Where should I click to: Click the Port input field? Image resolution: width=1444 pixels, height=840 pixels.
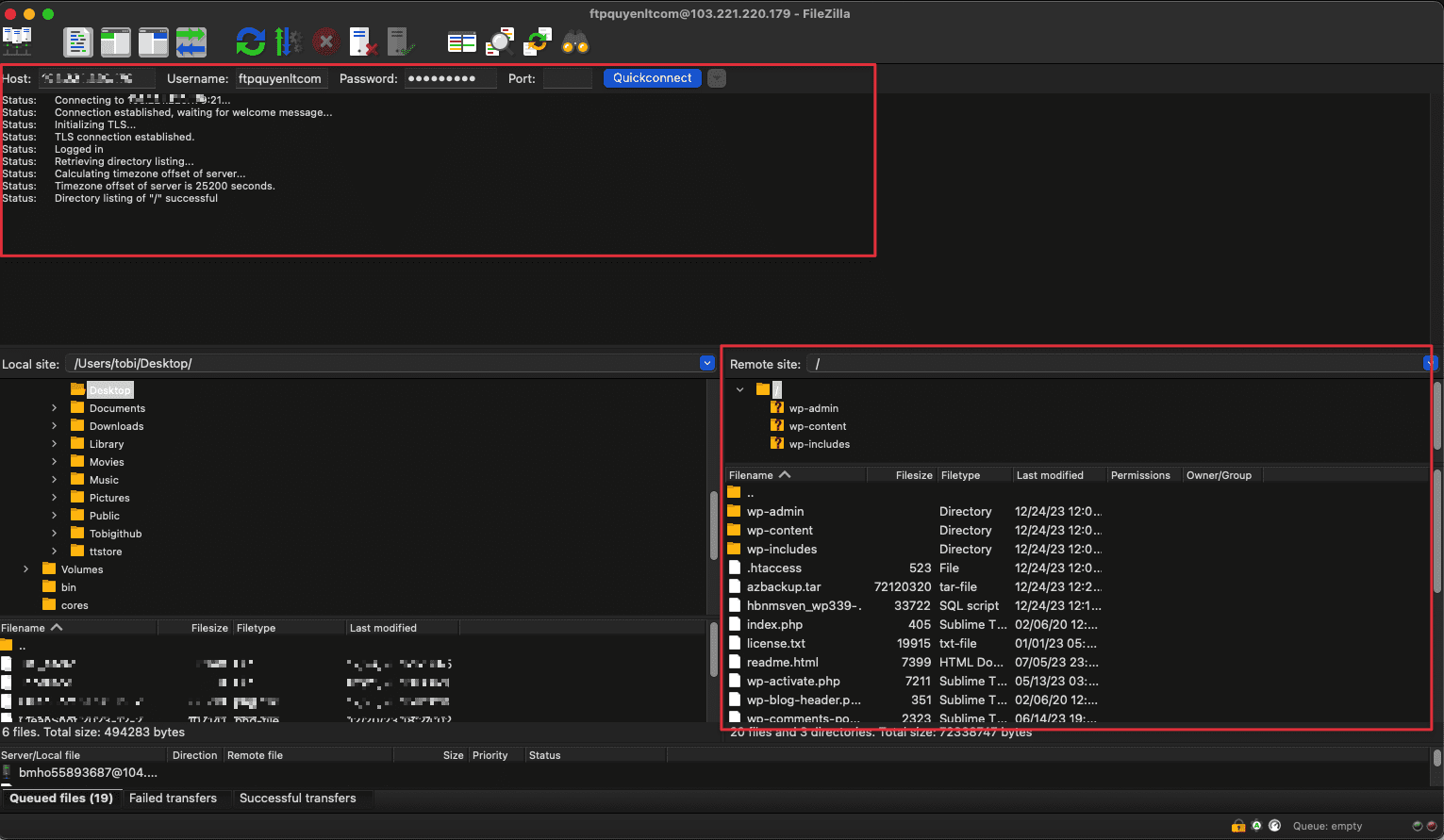(x=567, y=78)
